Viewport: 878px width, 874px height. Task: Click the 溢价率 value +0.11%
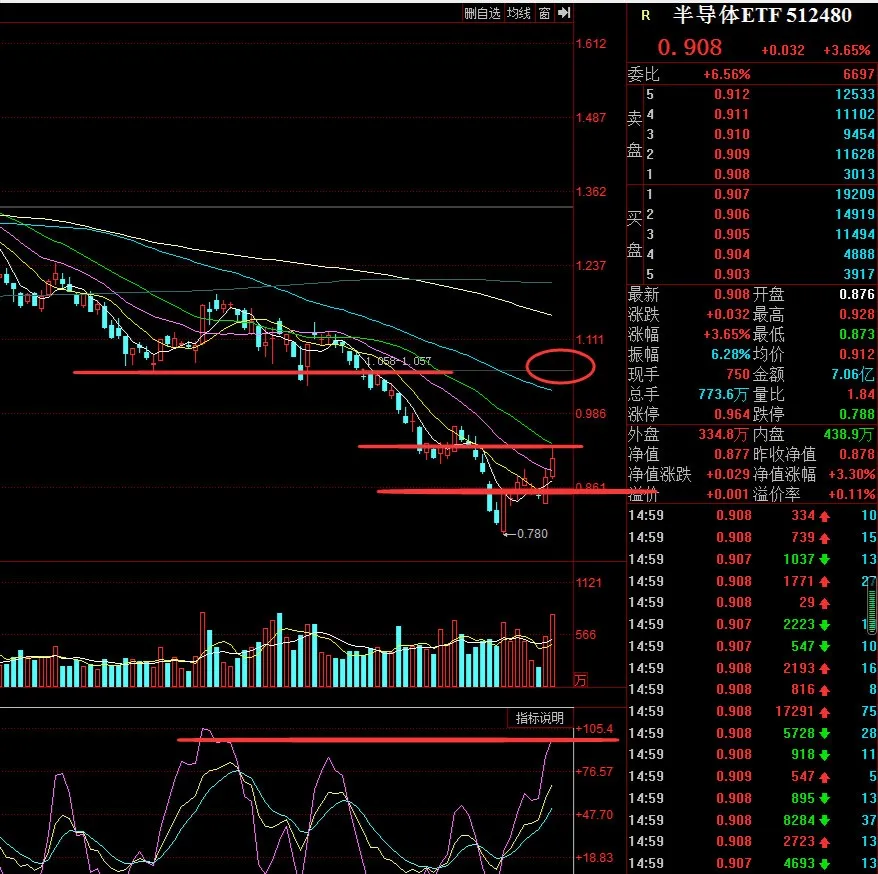851,495
